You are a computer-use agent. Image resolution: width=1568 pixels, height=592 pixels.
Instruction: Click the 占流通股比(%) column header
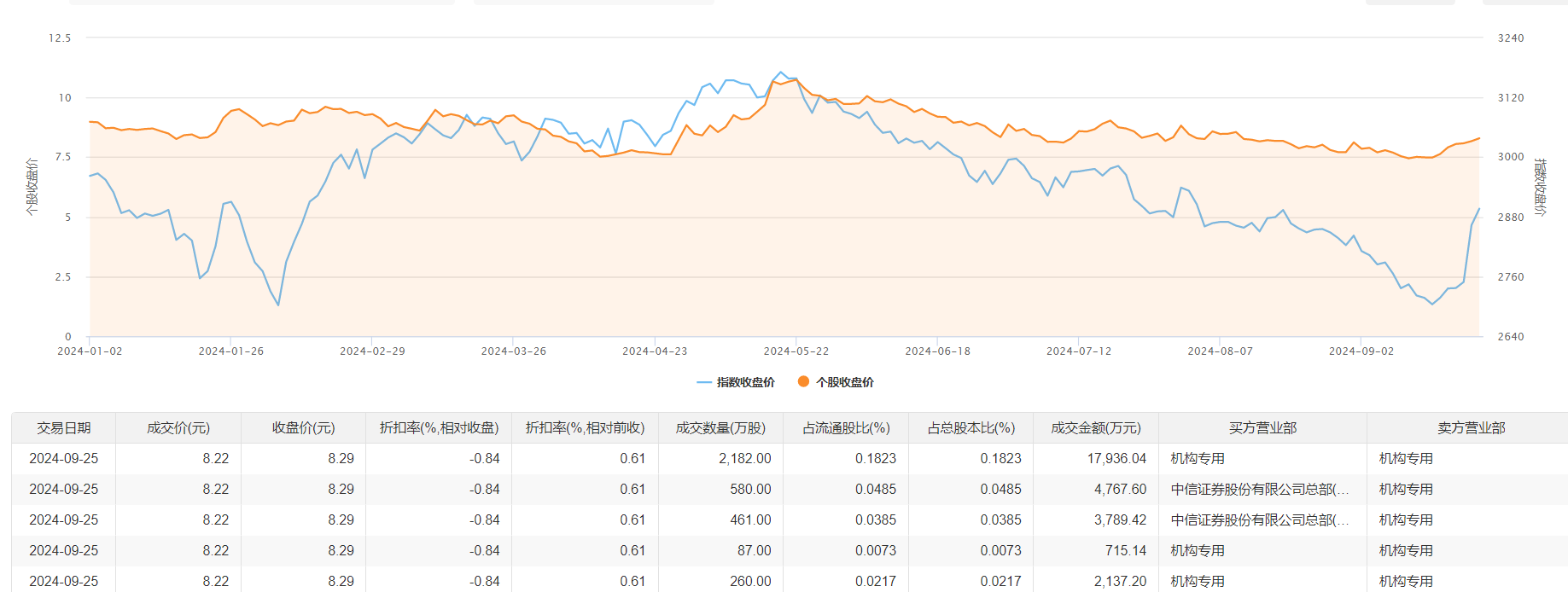(x=846, y=428)
